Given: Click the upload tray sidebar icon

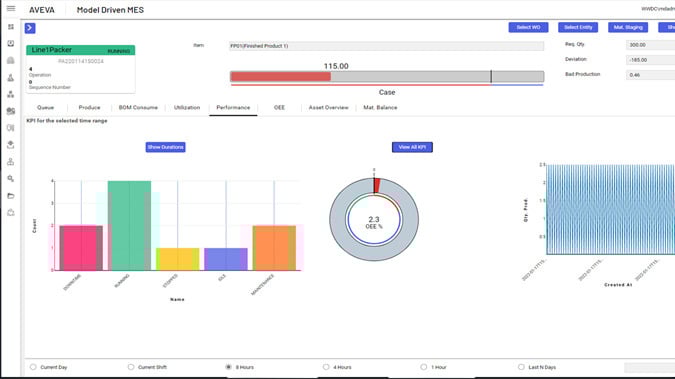Looking at the screenshot, I should coord(11,145).
